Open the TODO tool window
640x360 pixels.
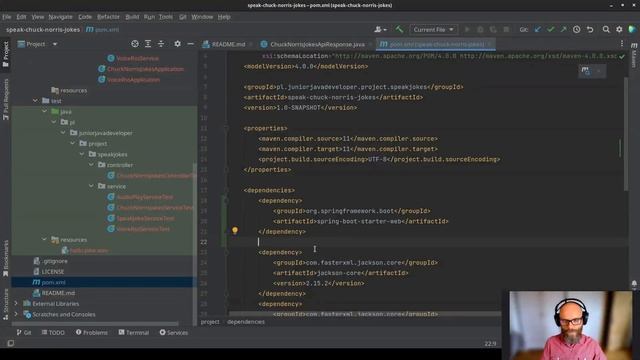[x=53, y=333]
